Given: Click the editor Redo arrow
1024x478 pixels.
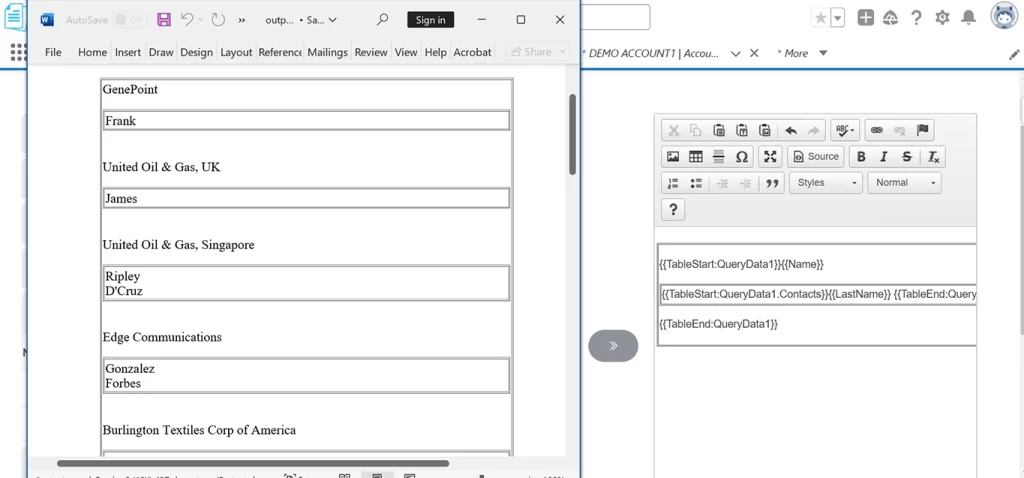Looking at the screenshot, I should tap(813, 130).
